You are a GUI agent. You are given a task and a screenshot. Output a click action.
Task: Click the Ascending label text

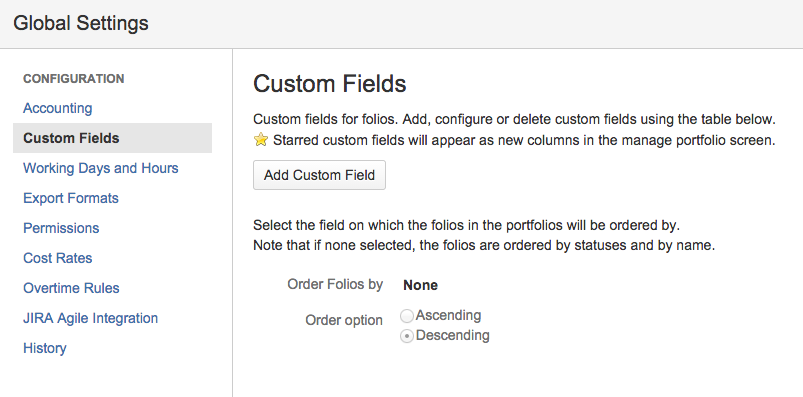click(x=448, y=315)
